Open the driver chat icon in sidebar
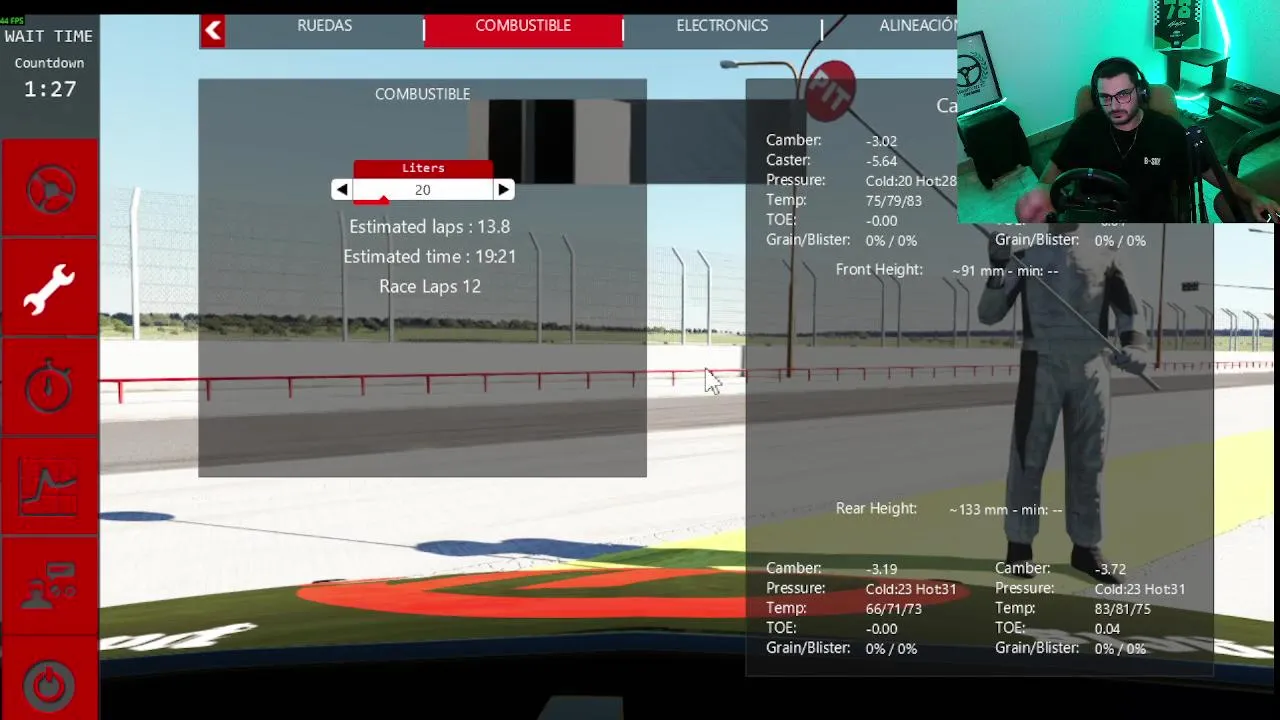Image resolution: width=1280 pixels, height=720 pixels. (50, 586)
